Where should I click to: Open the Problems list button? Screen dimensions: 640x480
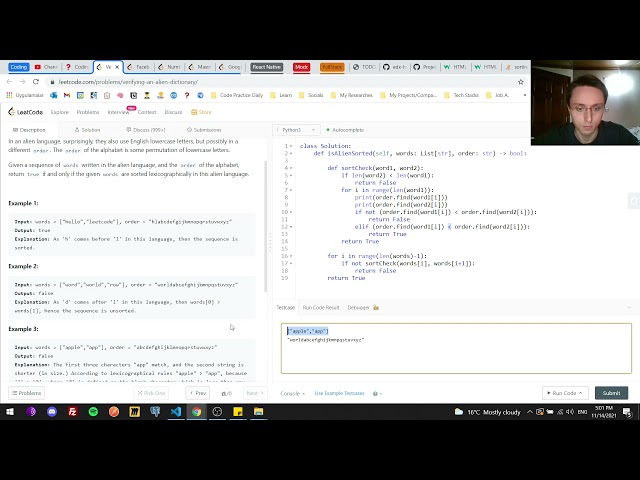coord(27,393)
